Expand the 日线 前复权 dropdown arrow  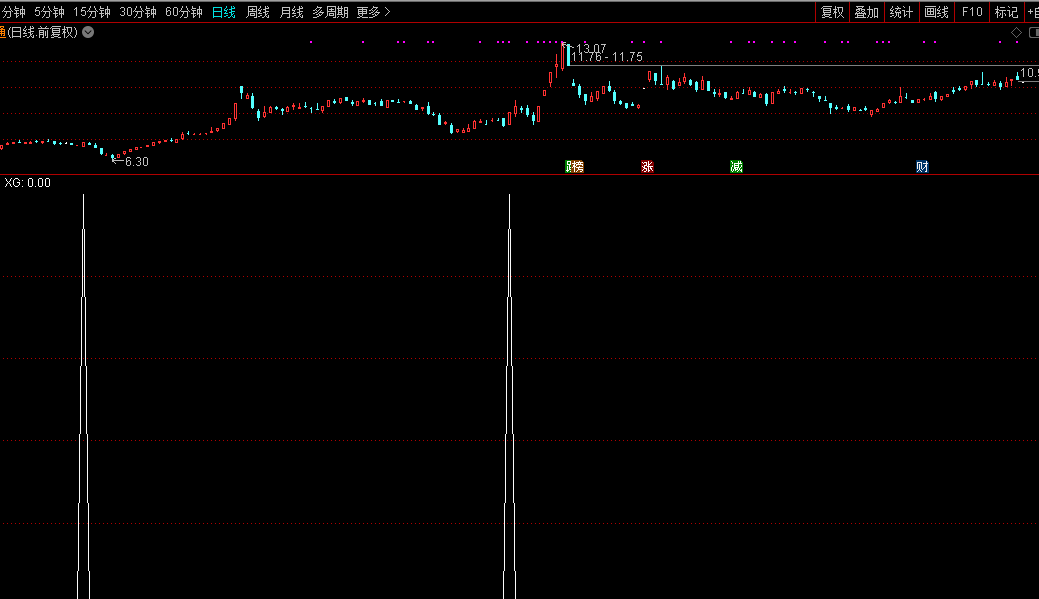[88, 32]
